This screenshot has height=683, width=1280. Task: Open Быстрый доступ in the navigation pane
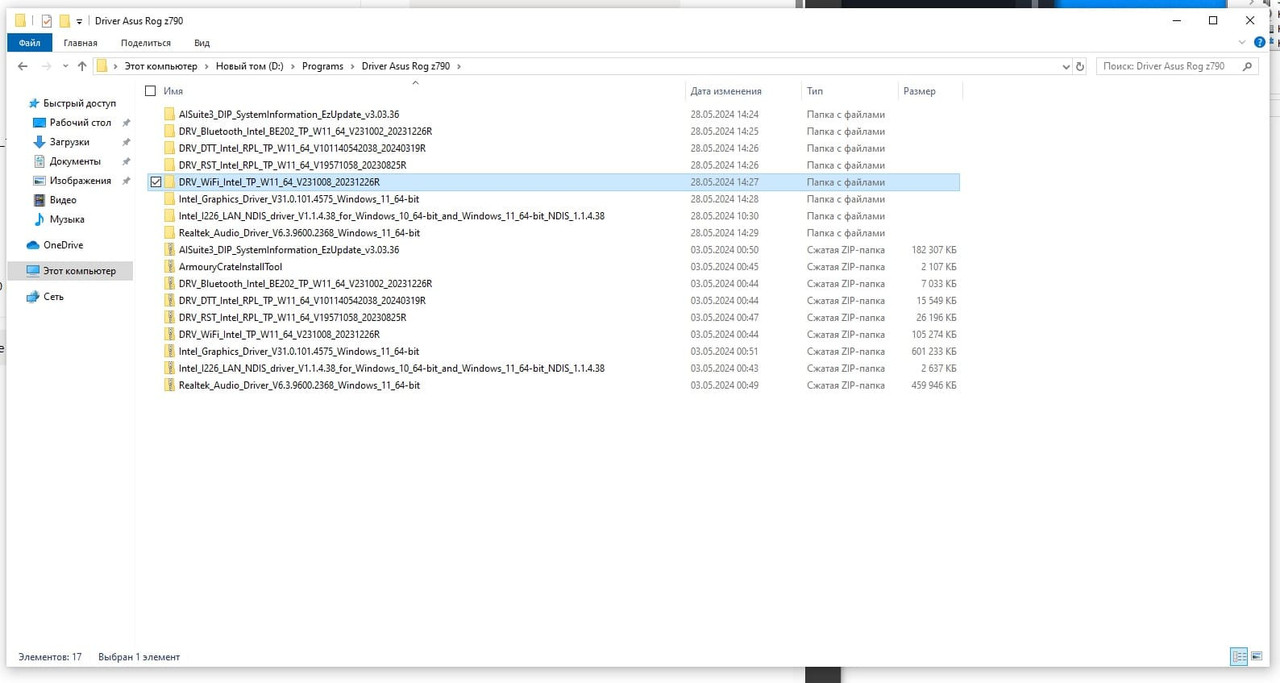click(71, 103)
